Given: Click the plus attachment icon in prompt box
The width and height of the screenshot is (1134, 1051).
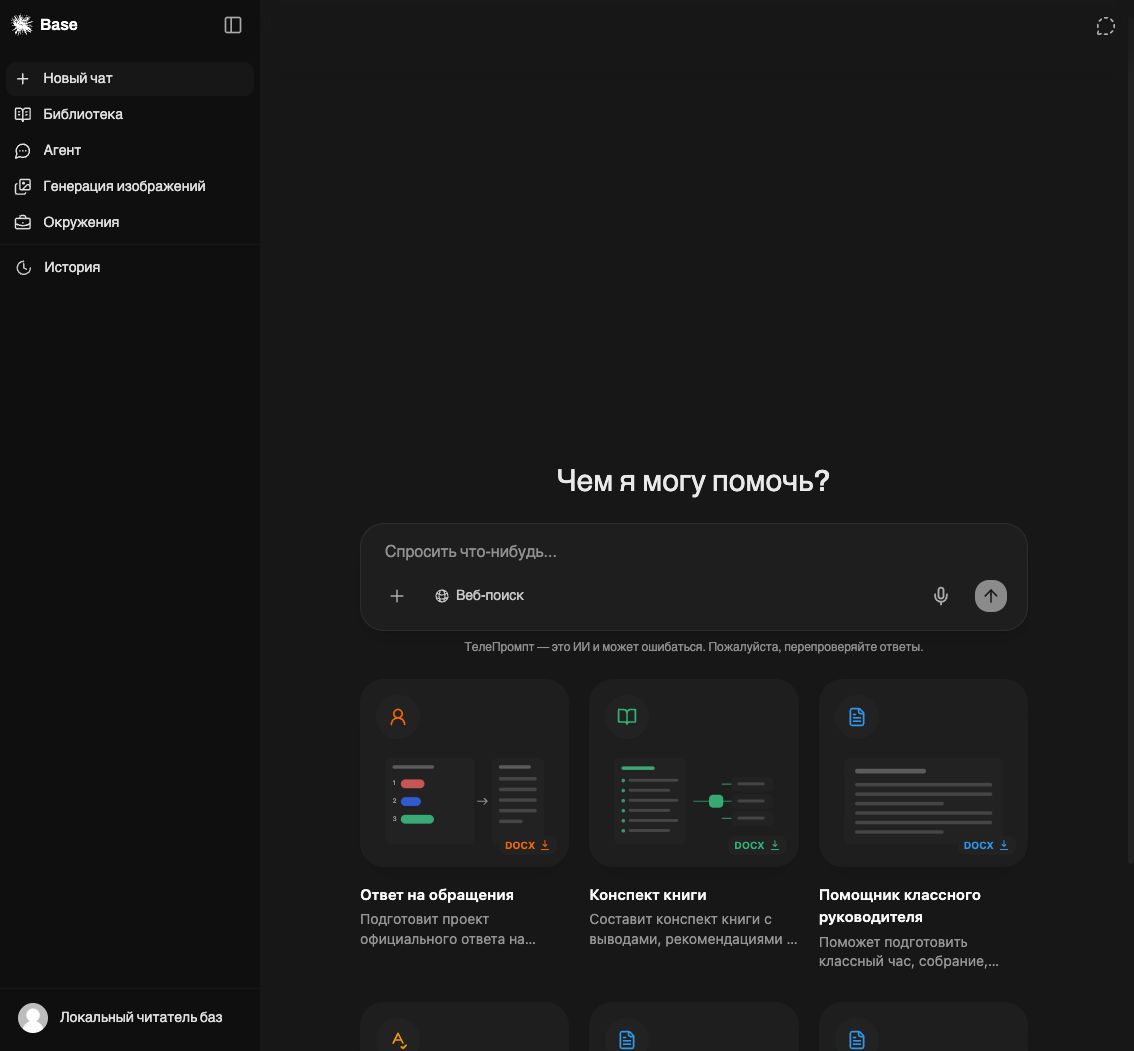Looking at the screenshot, I should pos(397,596).
